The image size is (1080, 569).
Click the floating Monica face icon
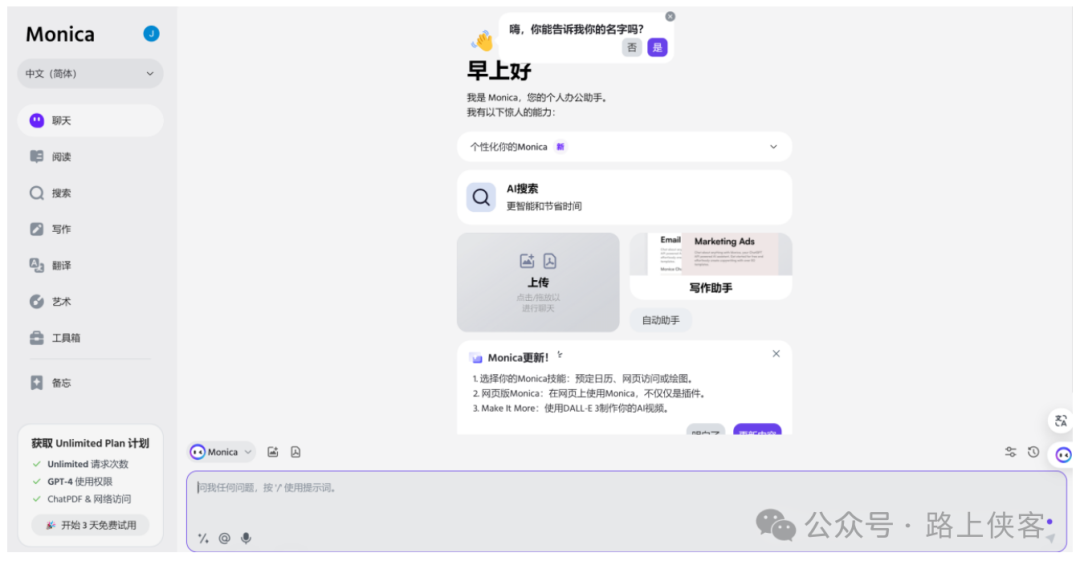pos(1063,455)
